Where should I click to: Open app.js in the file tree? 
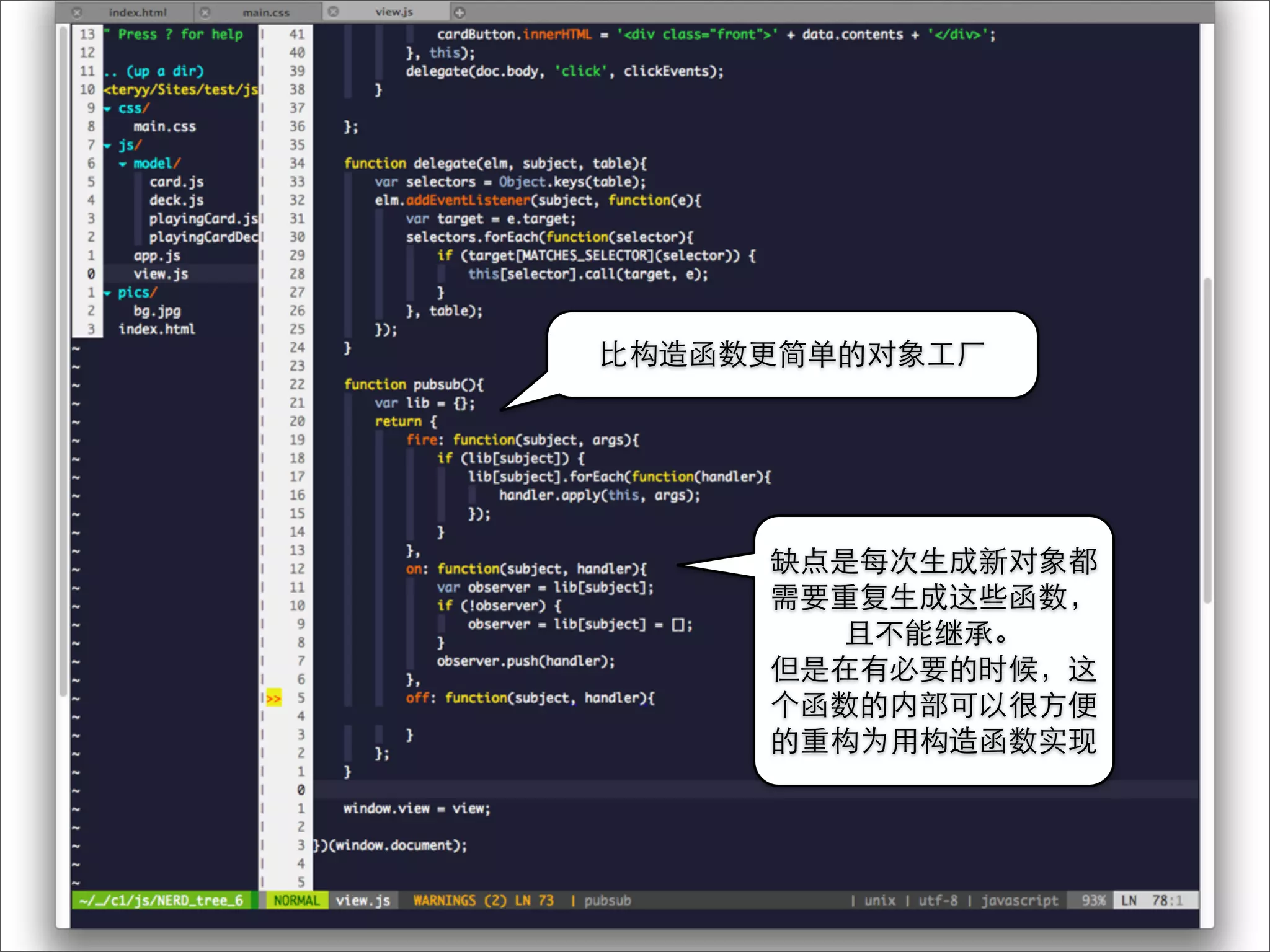tap(157, 255)
